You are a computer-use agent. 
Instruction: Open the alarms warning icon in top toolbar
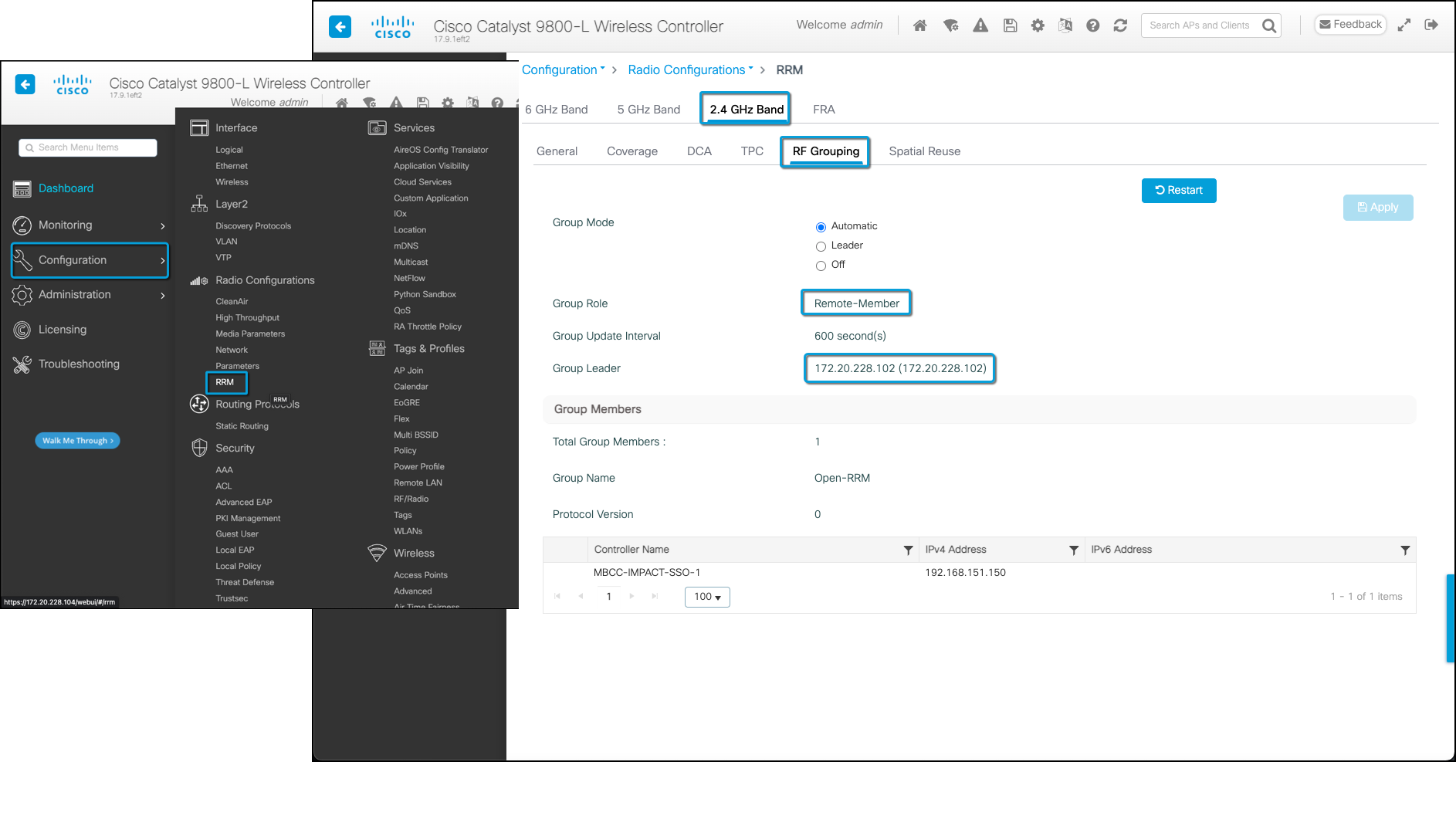[x=980, y=25]
